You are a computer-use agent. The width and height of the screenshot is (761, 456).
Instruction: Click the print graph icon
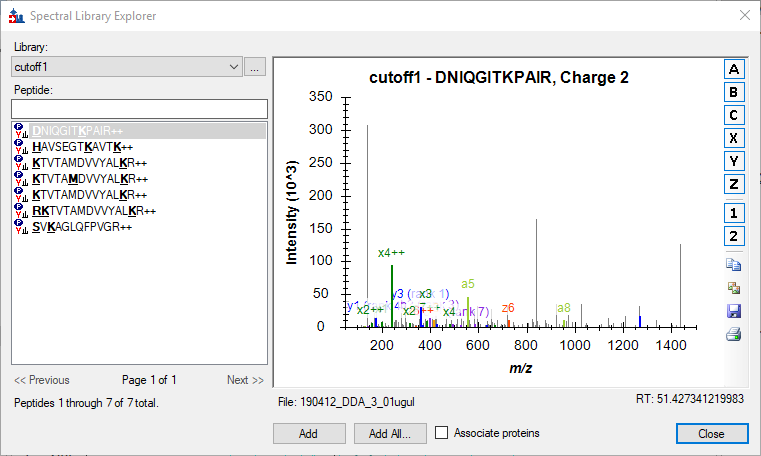[x=734, y=335]
